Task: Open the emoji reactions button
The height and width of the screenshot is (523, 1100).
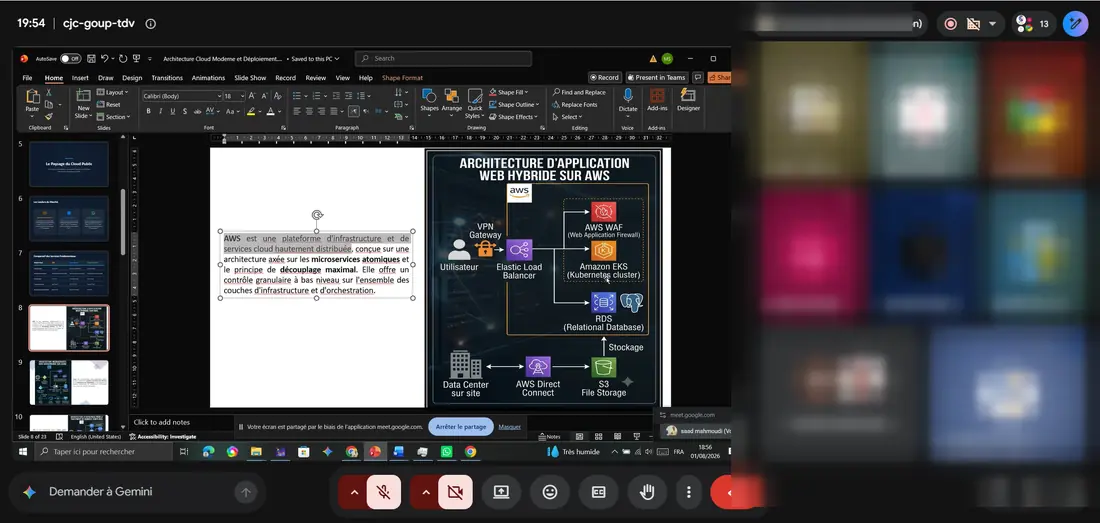Action: tap(550, 492)
